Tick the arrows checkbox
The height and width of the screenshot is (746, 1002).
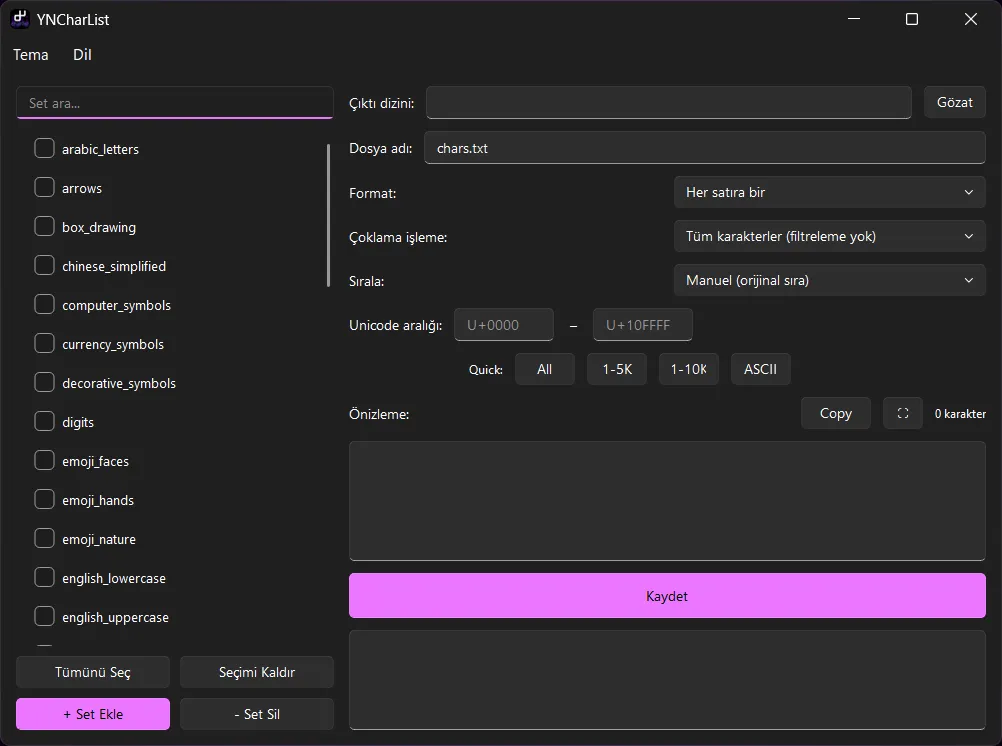[44, 187]
